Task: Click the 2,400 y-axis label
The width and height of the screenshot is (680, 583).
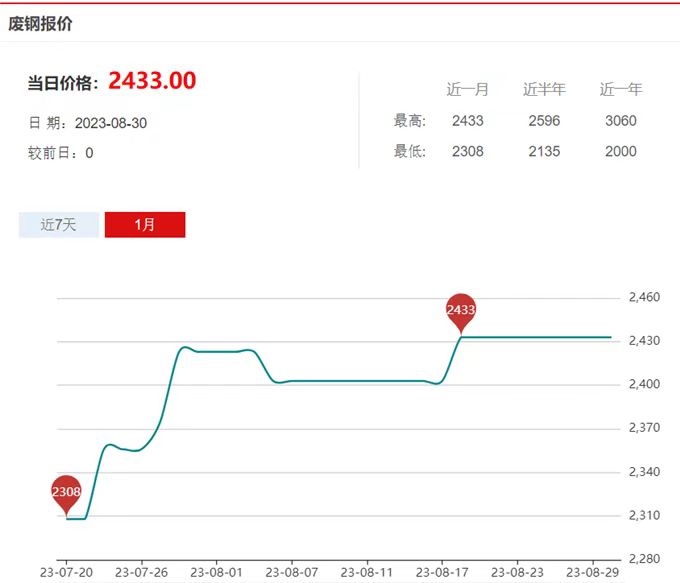Action: click(x=644, y=384)
